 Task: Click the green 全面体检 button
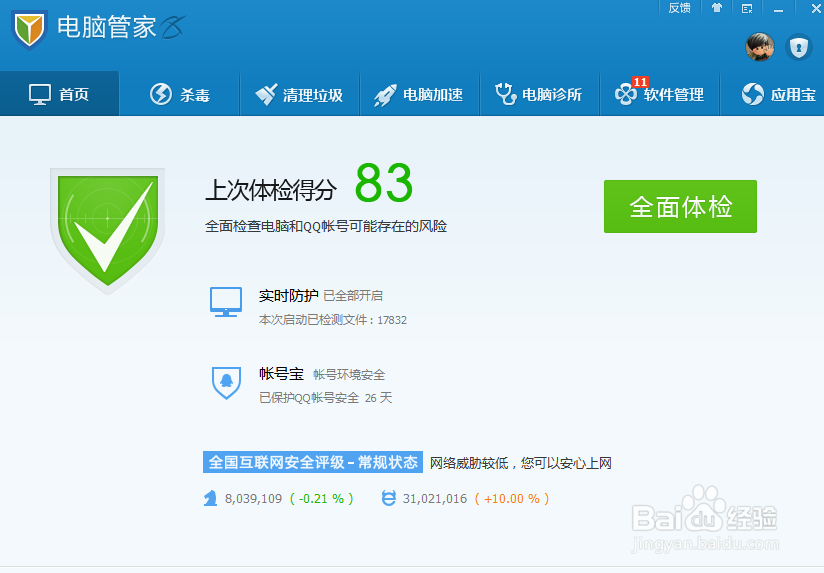[x=680, y=207]
